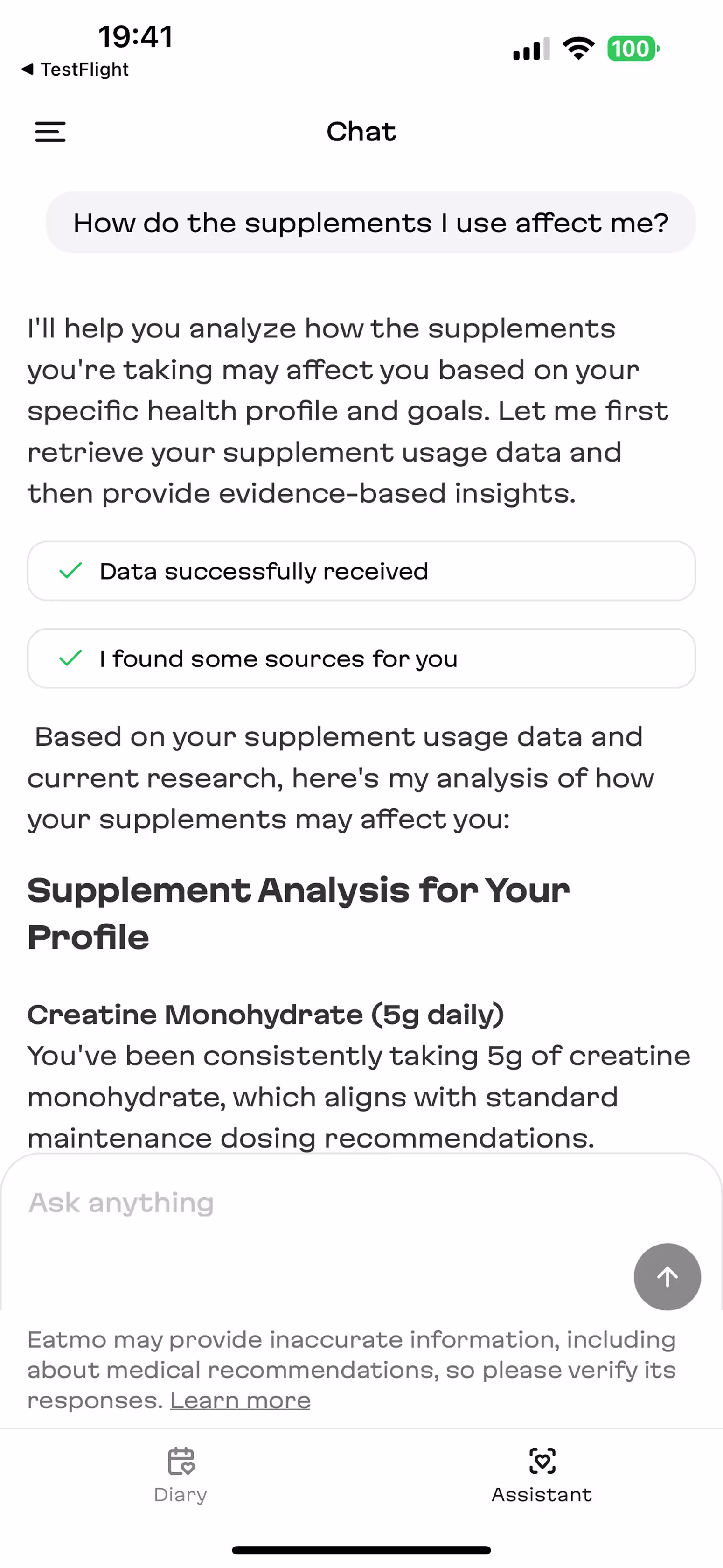Expand "I found some sources for you"

(x=361, y=658)
